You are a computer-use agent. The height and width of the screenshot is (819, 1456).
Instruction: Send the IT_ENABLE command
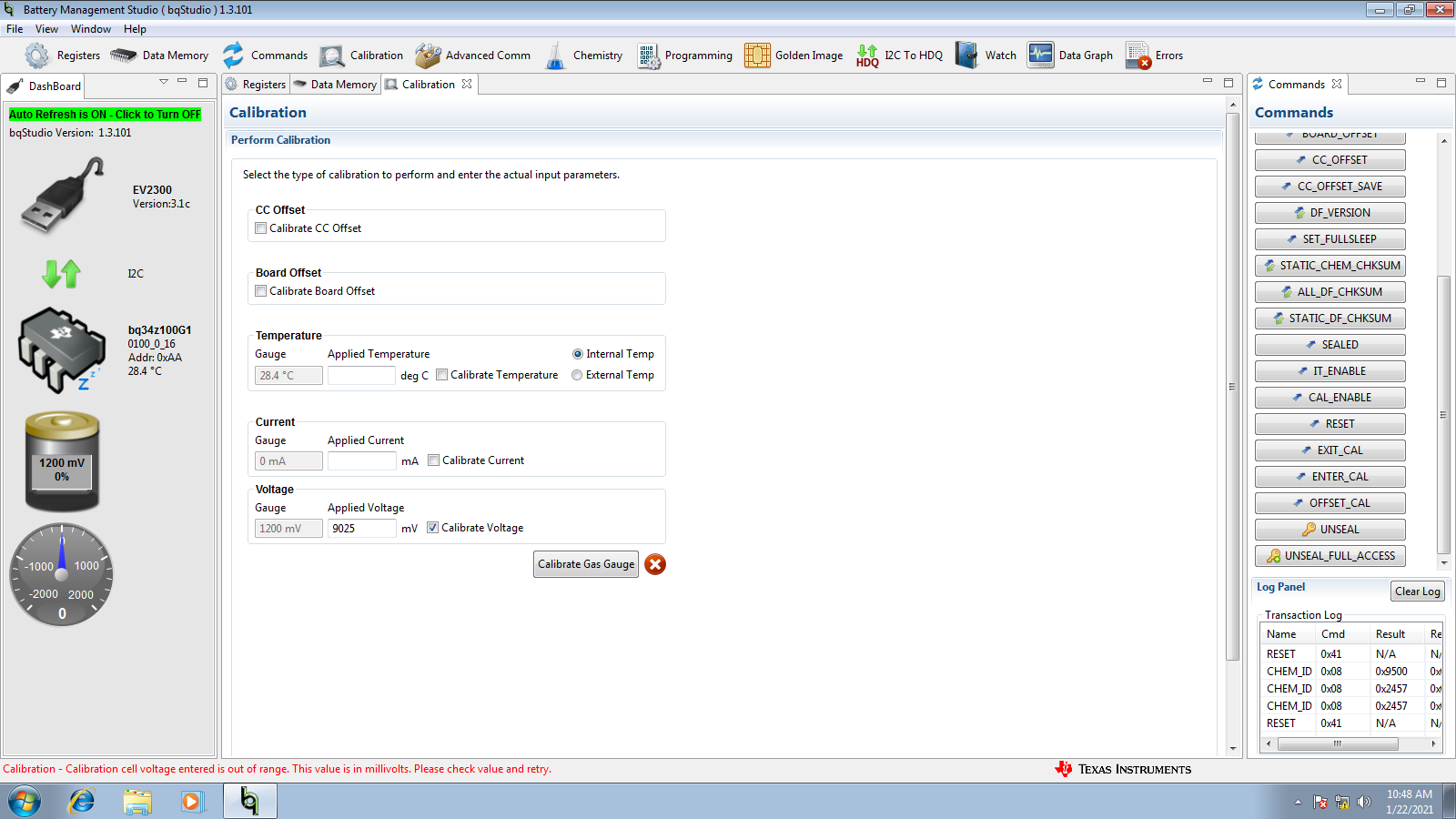pos(1330,371)
